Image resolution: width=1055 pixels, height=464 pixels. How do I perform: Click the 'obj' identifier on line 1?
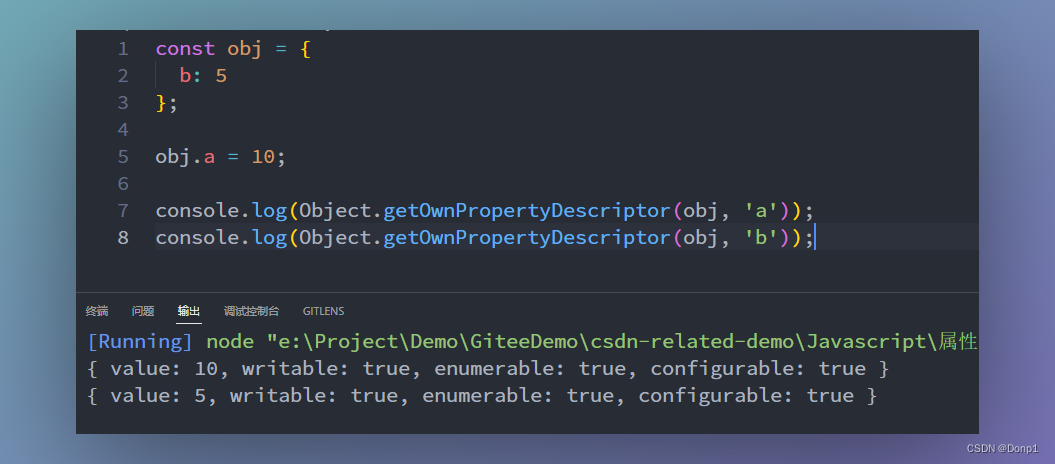point(244,50)
